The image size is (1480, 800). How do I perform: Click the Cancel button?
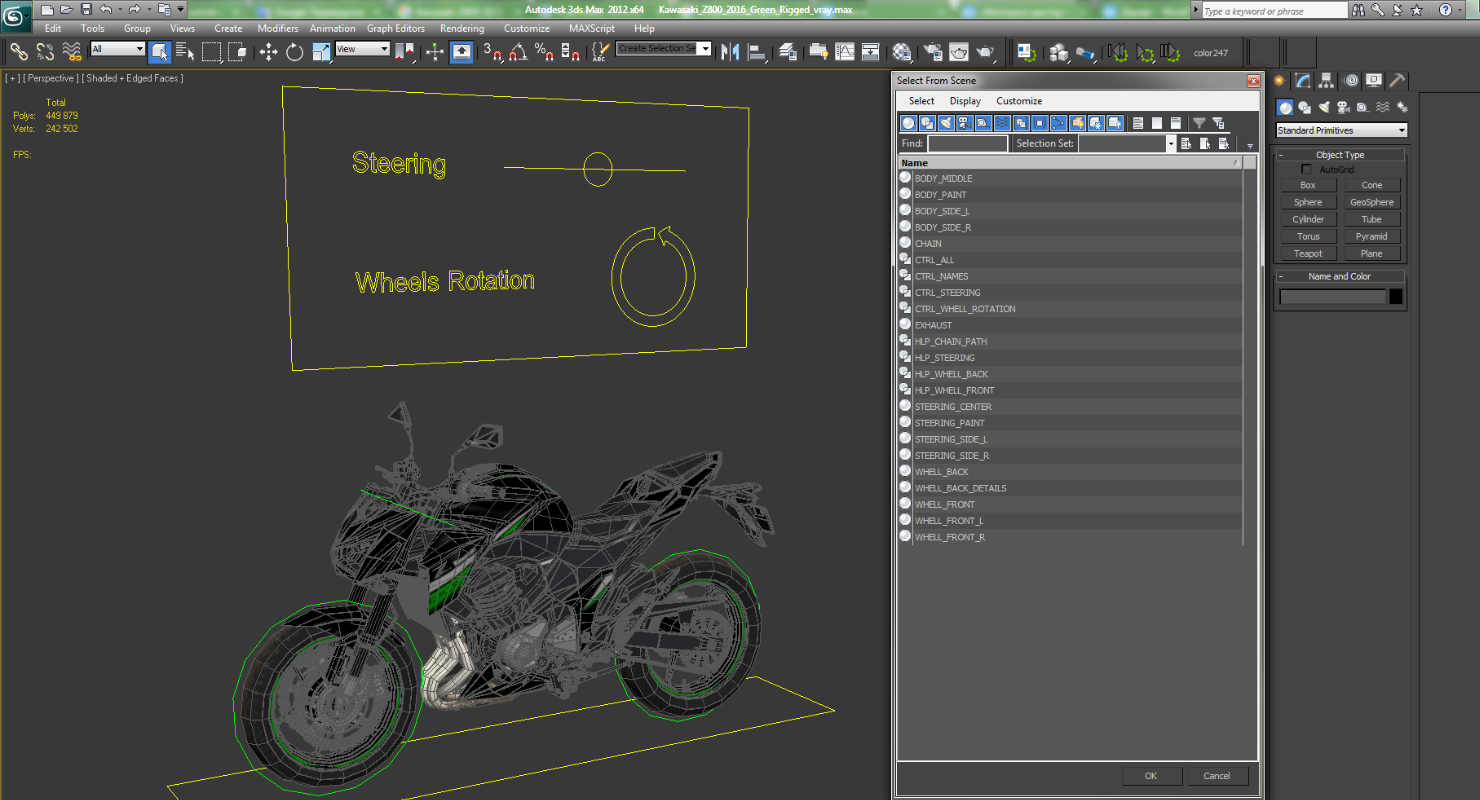point(1217,776)
